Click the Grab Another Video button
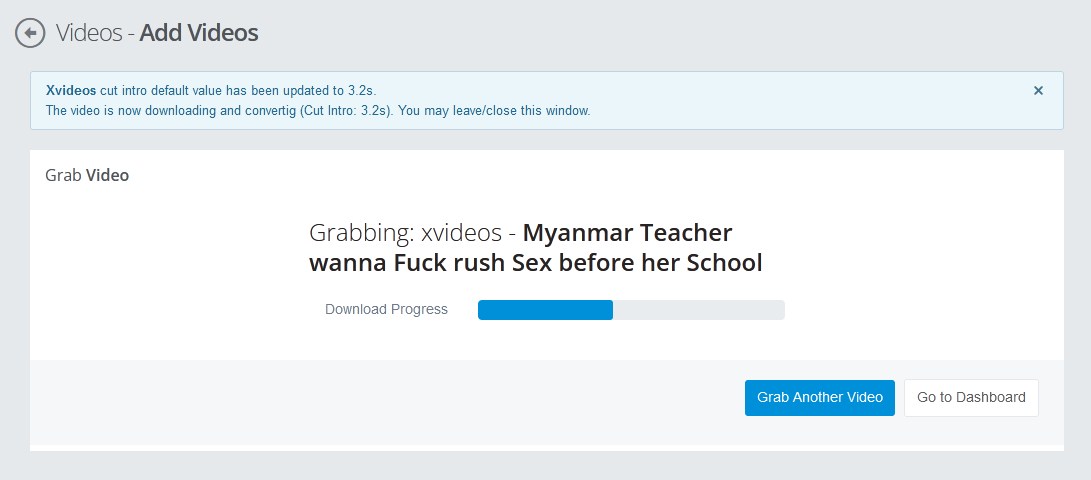The image size is (1091, 480). [820, 398]
